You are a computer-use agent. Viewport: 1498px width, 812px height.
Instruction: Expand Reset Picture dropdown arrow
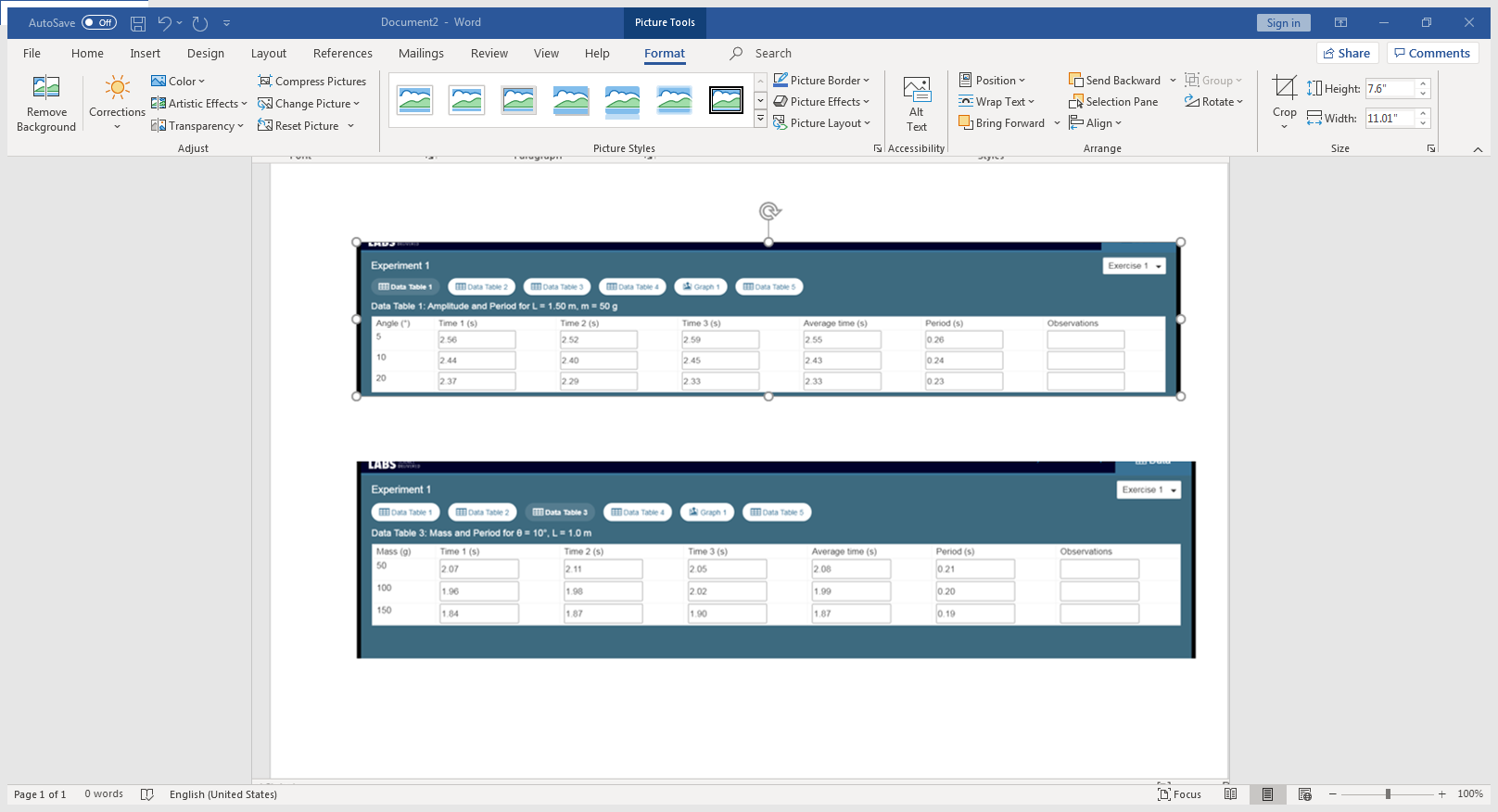(x=351, y=126)
